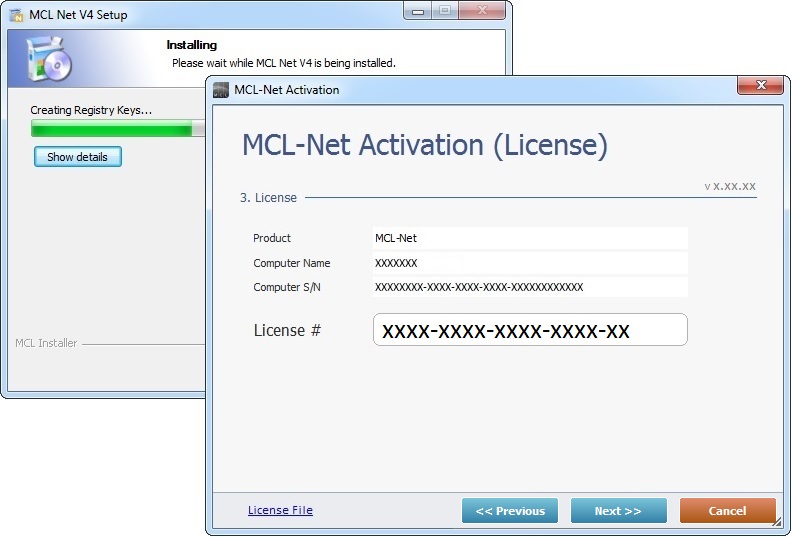Open the License File link
The image size is (792, 538).
pos(280,510)
